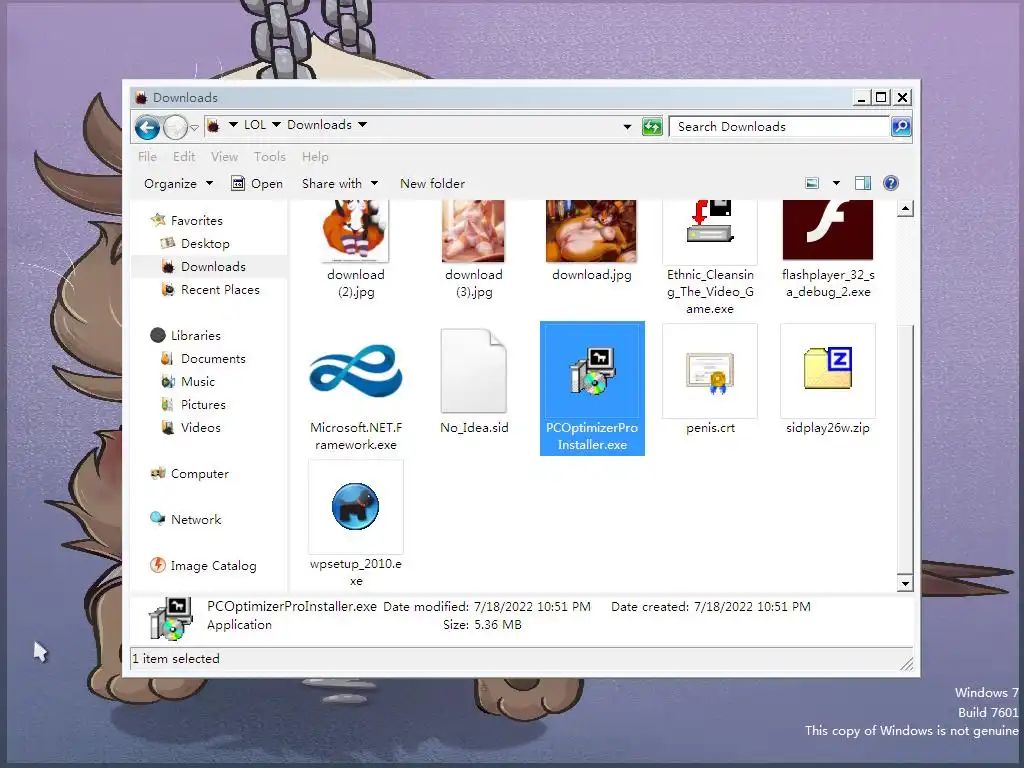Click Date created value in details pane
The height and width of the screenshot is (768, 1024).
click(x=752, y=607)
